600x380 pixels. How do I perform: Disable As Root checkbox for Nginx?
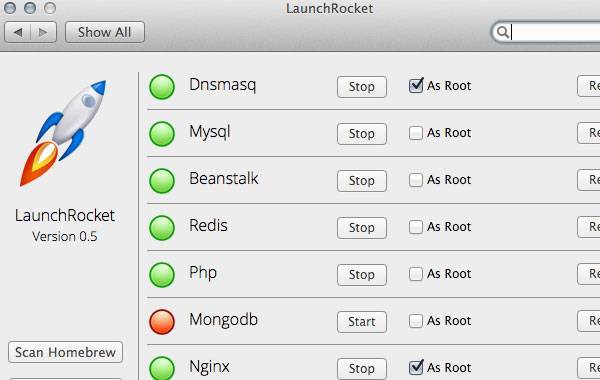(x=416, y=367)
